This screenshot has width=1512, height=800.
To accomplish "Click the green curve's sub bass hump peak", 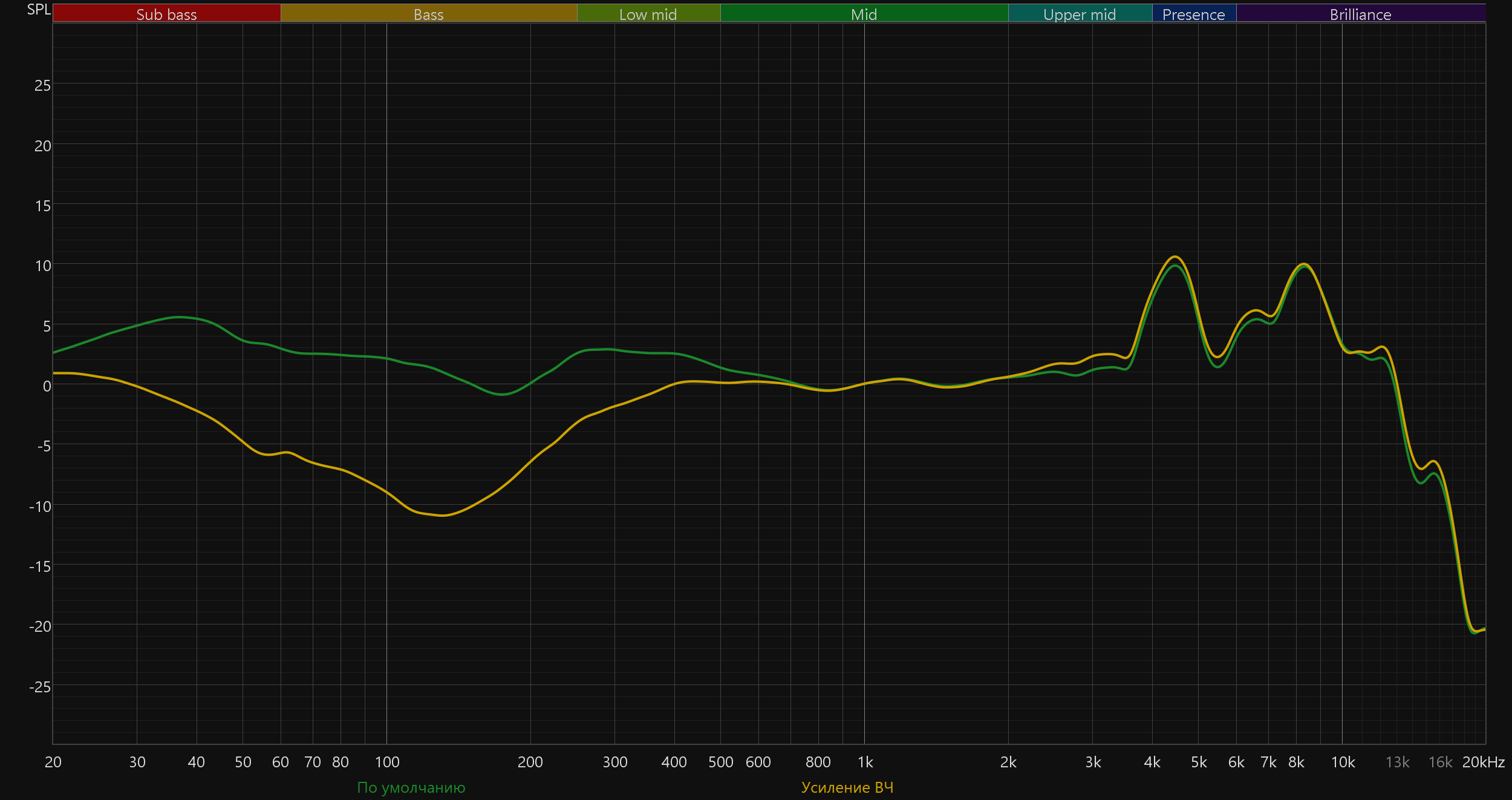I will pos(178,317).
